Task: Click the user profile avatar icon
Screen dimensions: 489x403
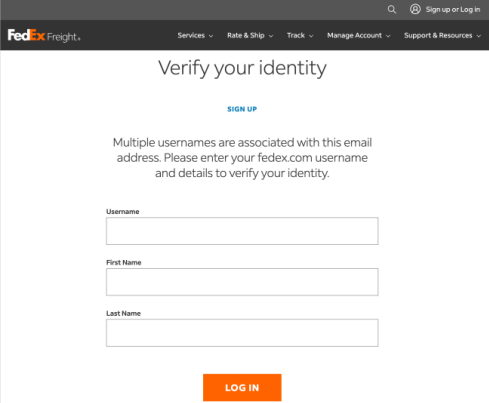Action: click(x=415, y=9)
